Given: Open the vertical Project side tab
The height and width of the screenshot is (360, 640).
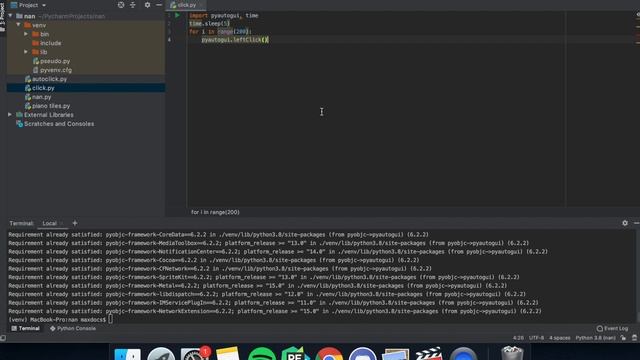Looking at the screenshot, I should point(2,17).
